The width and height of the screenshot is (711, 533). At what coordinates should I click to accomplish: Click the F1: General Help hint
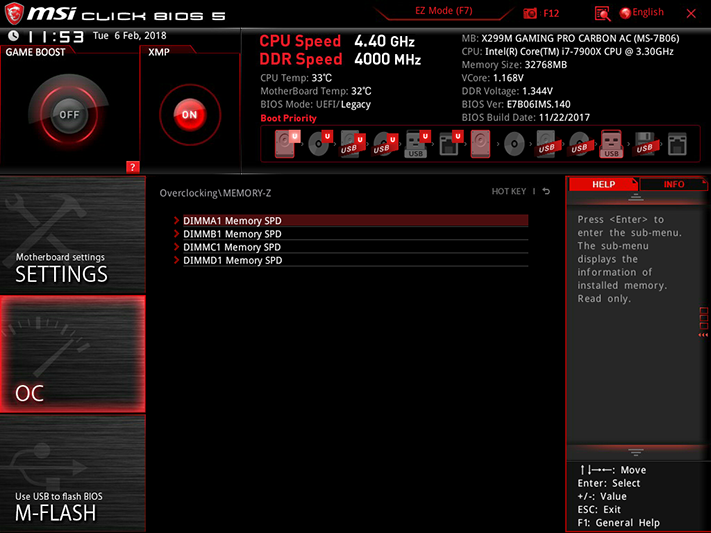point(618,523)
